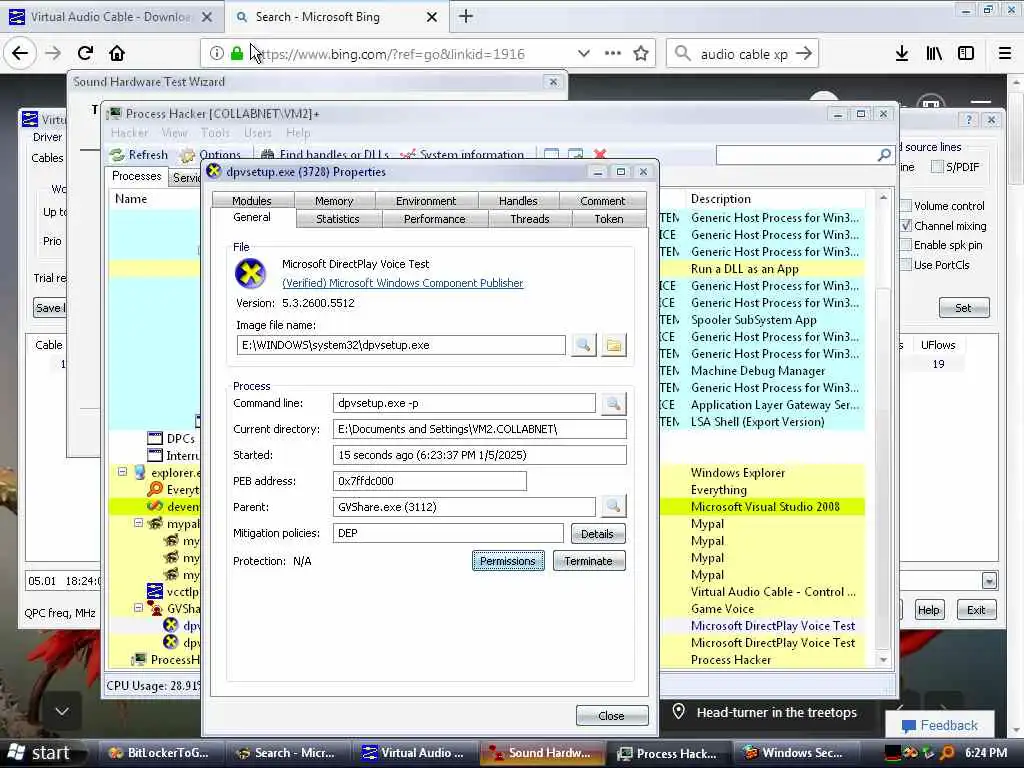Click the red X terminate toolbar icon
Image resolution: width=1024 pixels, height=768 pixels.
click(600, 154)
